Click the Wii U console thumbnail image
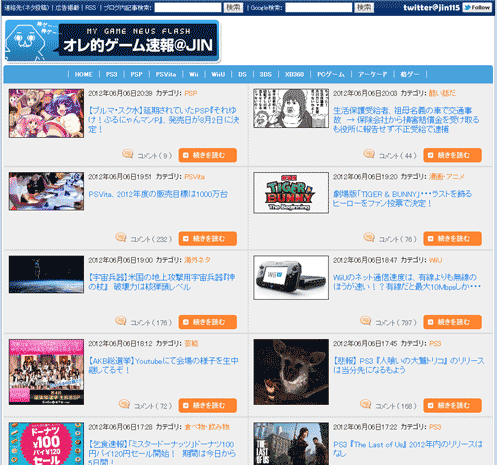This screenshot has width=497, height=465. [291, 278]
